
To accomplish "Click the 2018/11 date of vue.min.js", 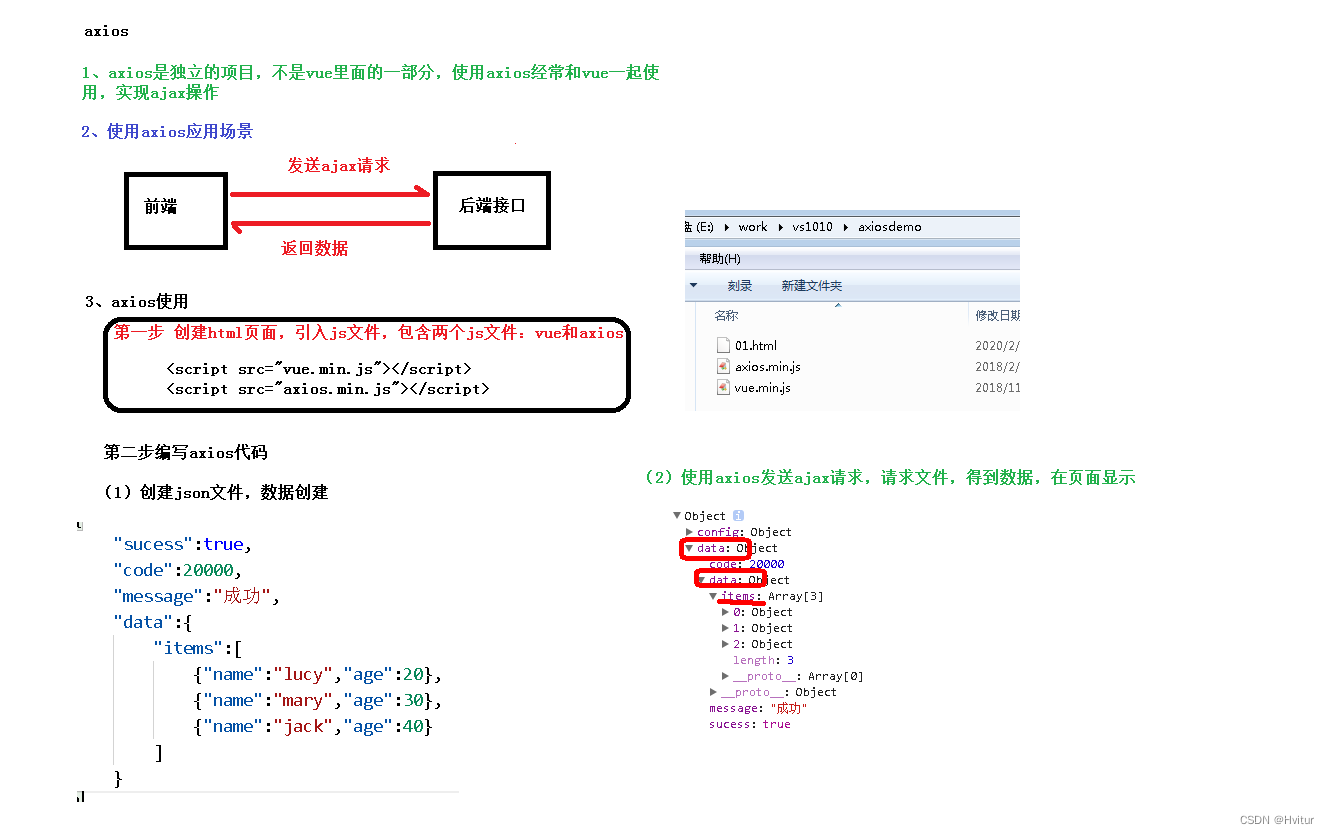I will point(997,388).
